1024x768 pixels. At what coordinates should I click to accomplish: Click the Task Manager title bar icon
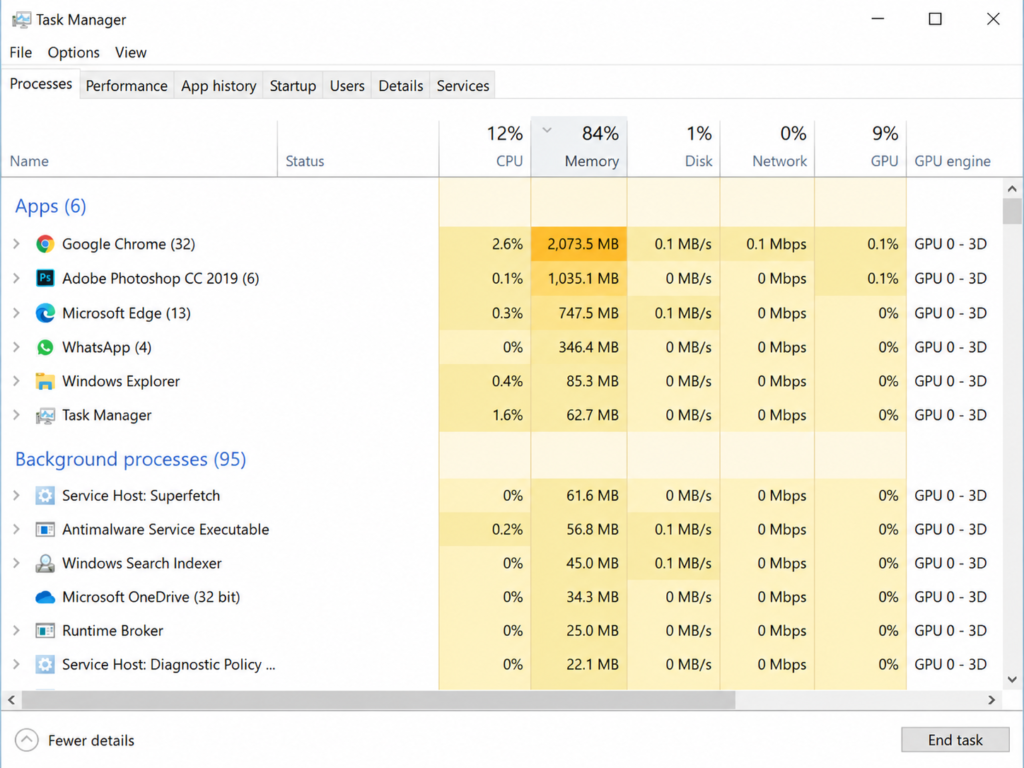click(21, 20)
